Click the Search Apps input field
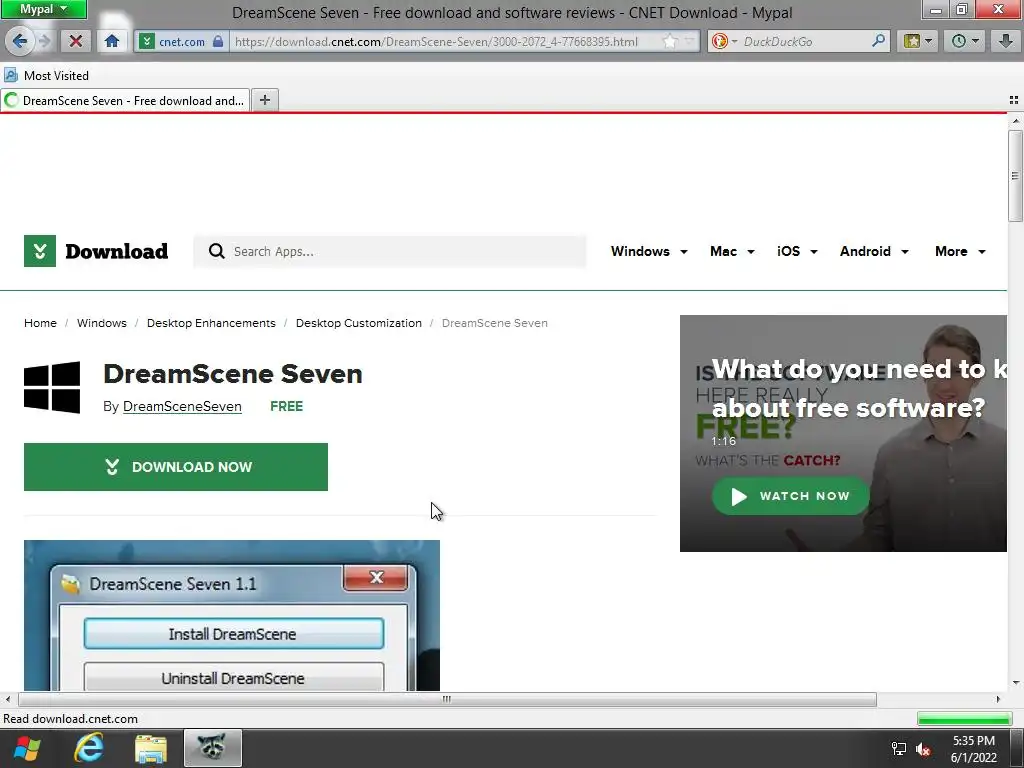Viewport: 1024px width, 768px height. pos(390,251)
